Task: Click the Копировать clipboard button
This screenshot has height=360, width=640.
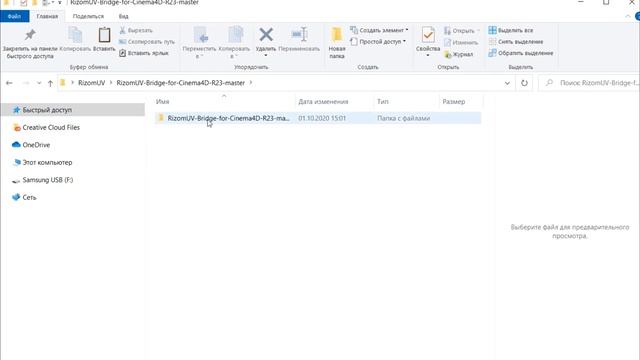Action: click(75, 40)
